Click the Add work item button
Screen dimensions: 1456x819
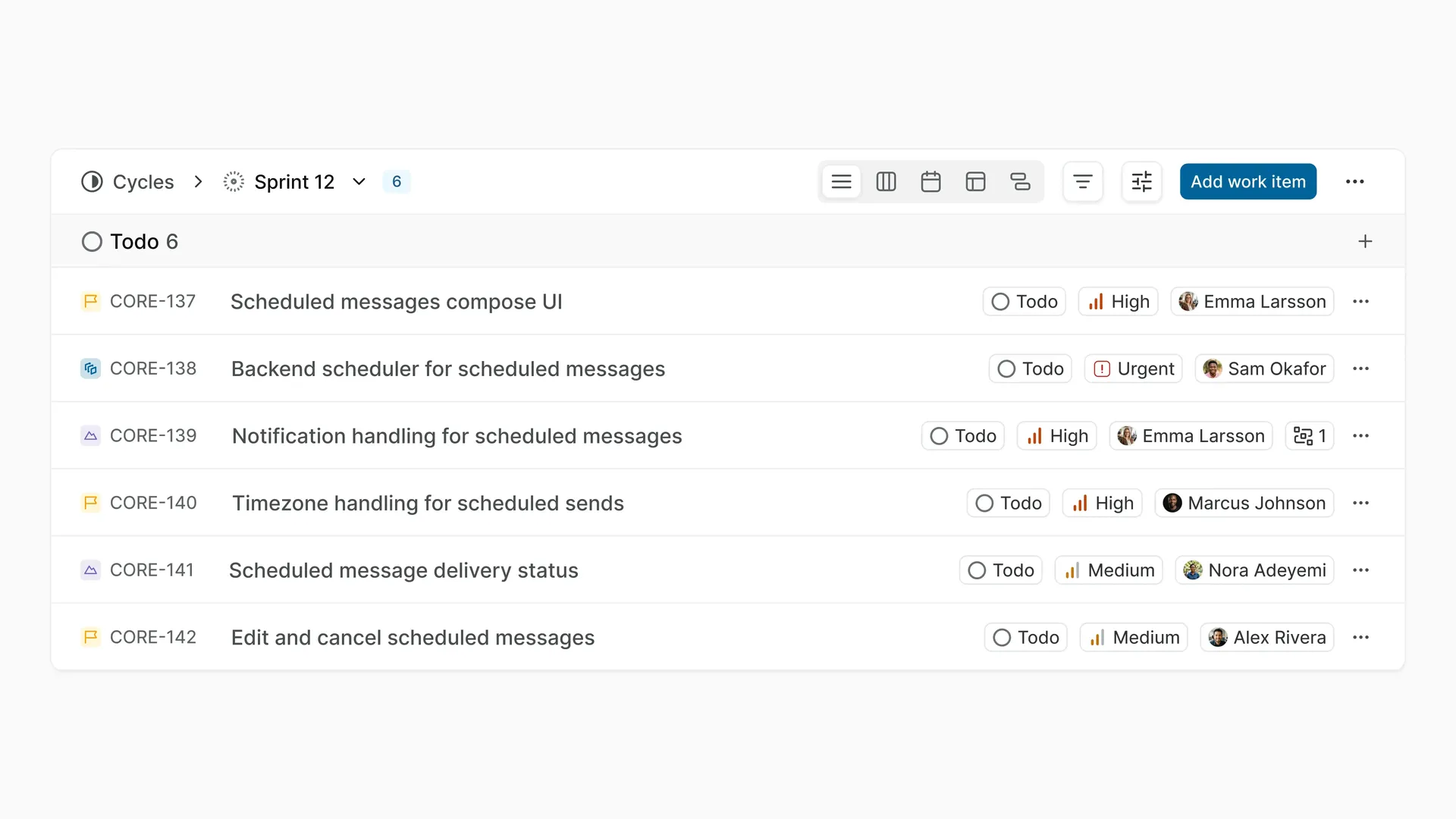pos(1248,182)
